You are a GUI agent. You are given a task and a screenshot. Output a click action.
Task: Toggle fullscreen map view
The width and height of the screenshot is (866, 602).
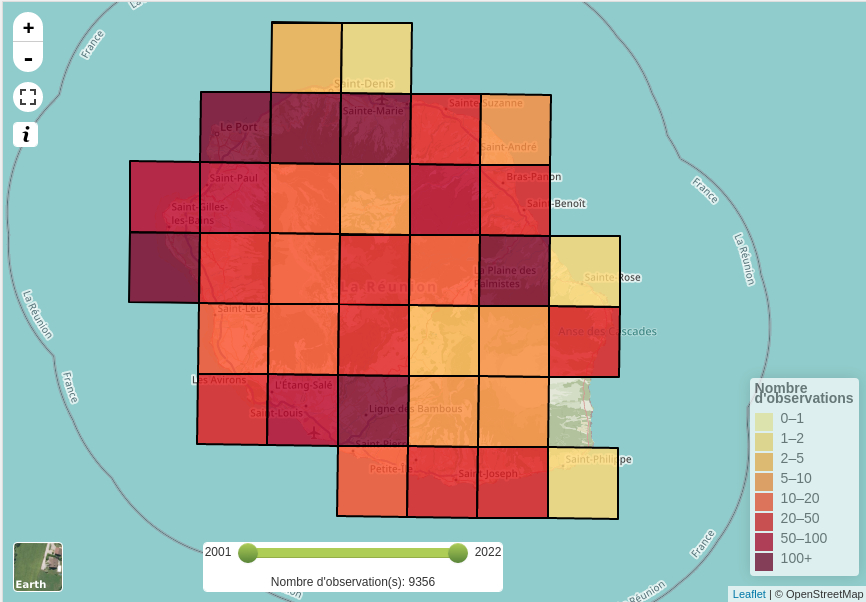pos(28,97)
